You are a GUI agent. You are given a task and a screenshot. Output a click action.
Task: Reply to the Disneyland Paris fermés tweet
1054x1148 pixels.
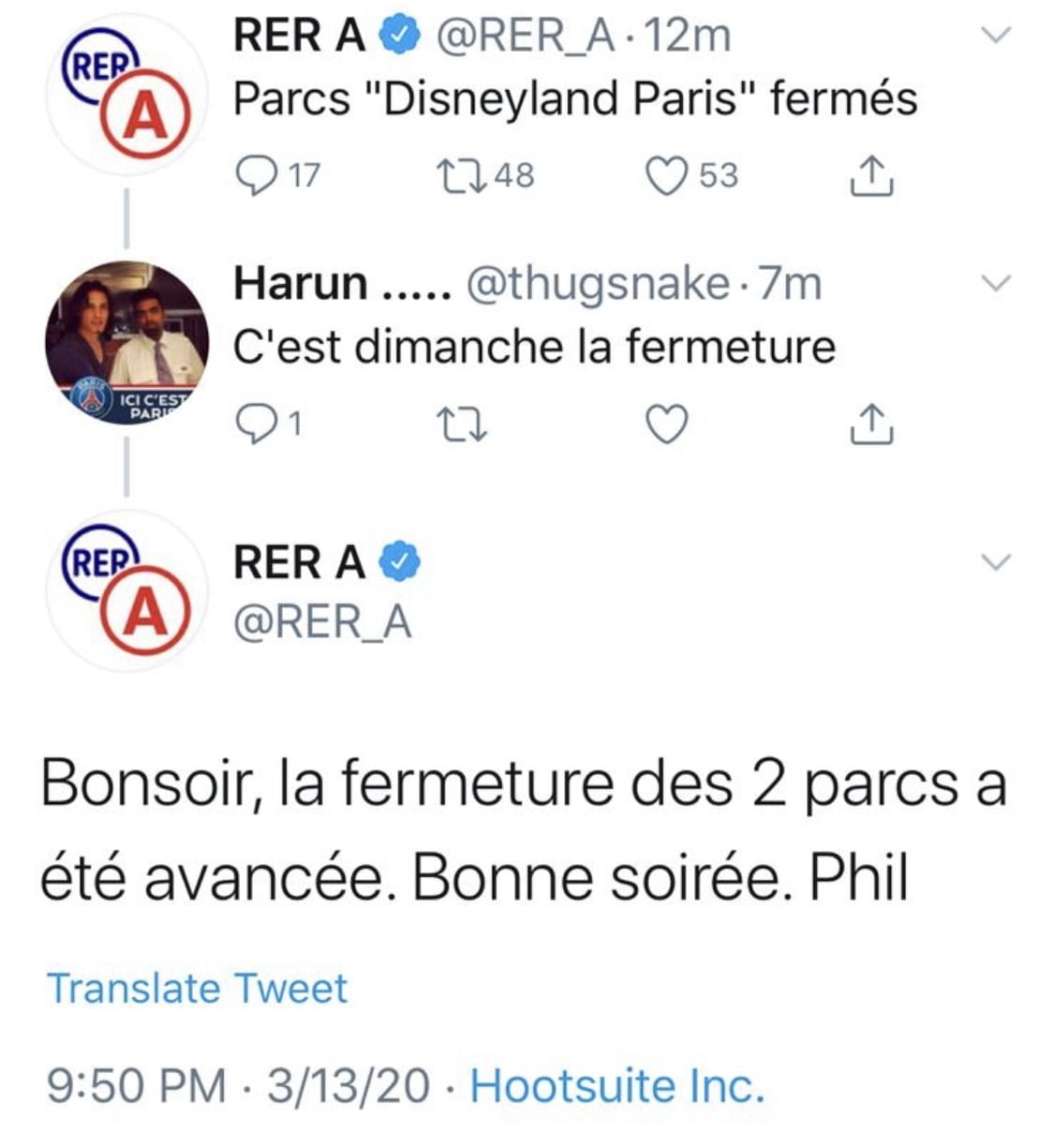[253, 175]
